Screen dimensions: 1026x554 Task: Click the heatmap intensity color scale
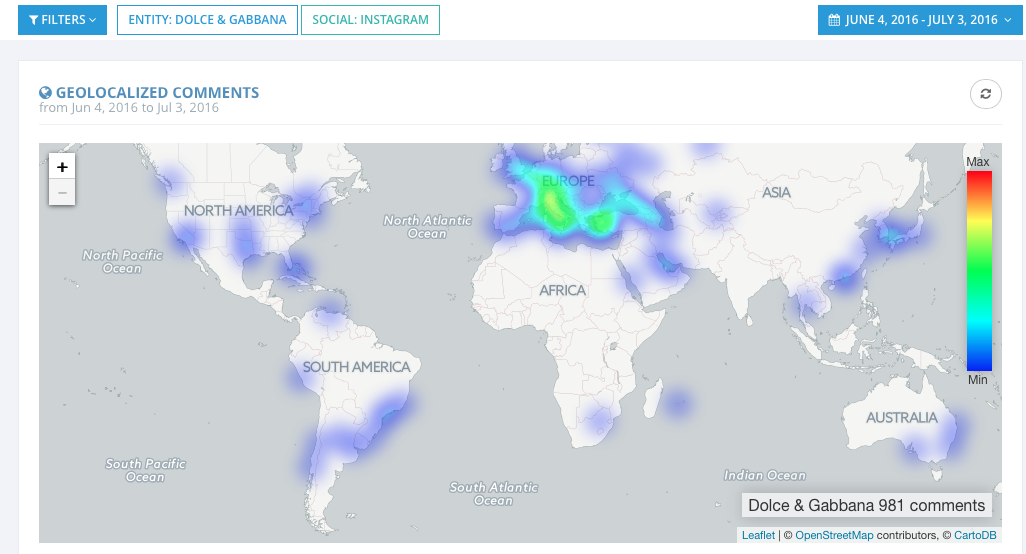(x=979, y=271)
